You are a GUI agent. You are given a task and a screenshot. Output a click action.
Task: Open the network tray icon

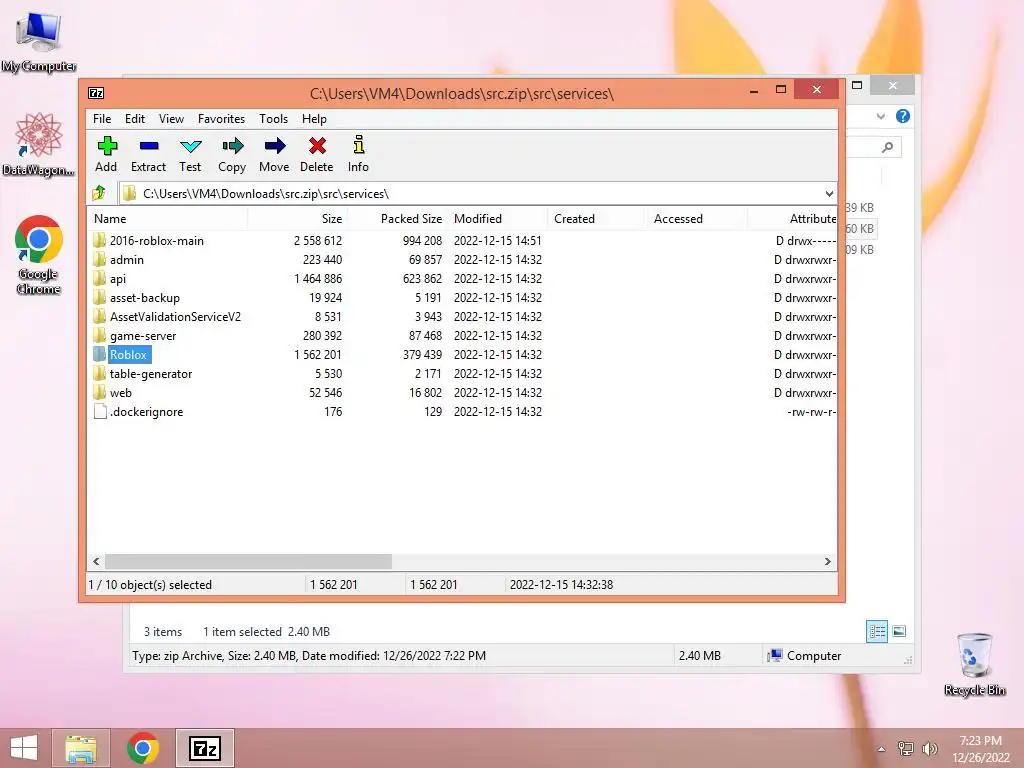click(x=906, y=748)
